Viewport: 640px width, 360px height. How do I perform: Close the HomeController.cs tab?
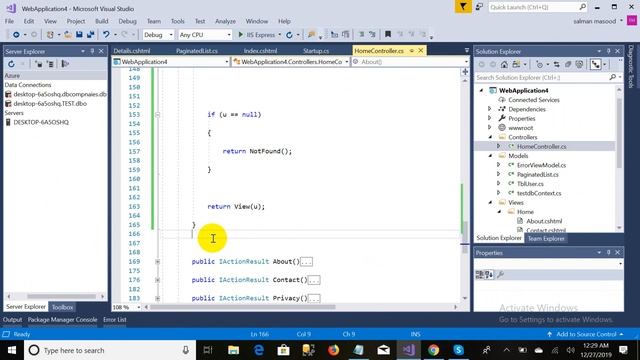421,51
